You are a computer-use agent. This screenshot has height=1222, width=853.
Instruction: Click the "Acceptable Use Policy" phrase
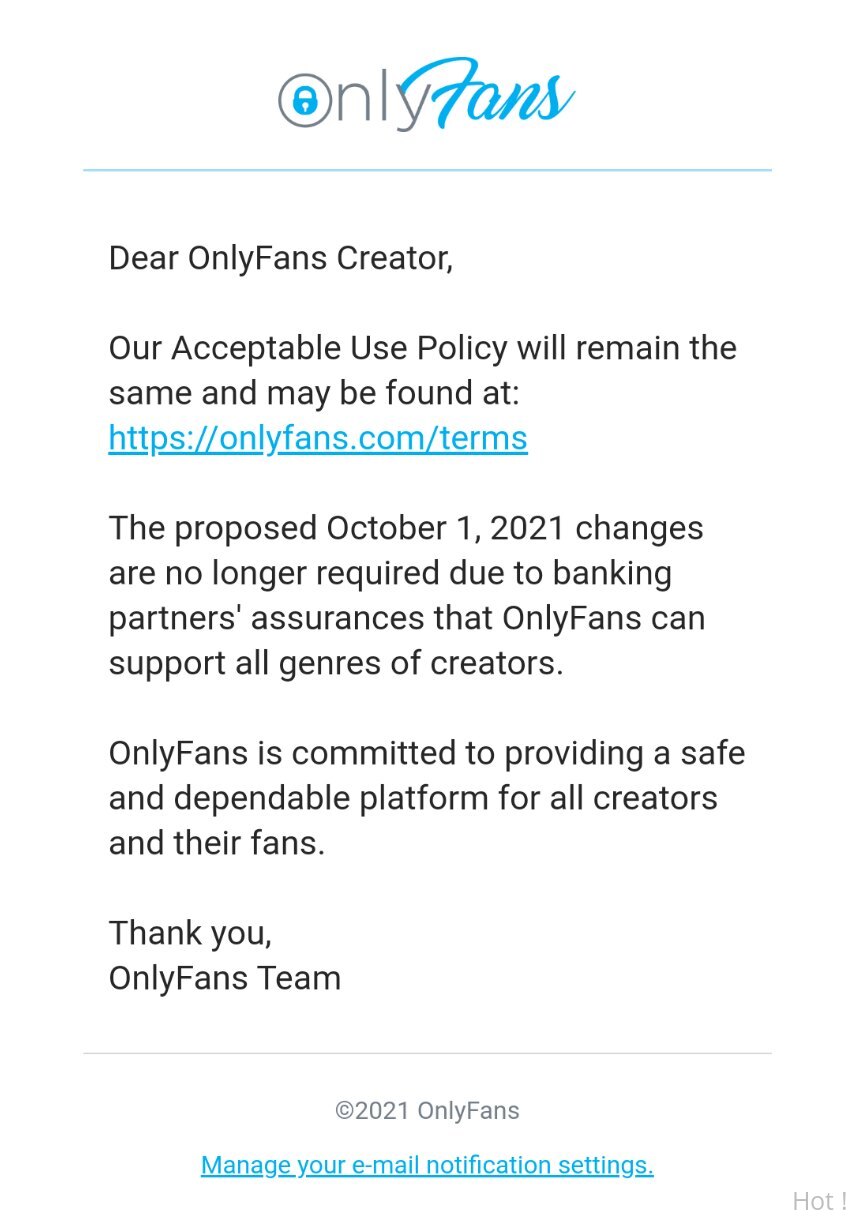(340, 349)
